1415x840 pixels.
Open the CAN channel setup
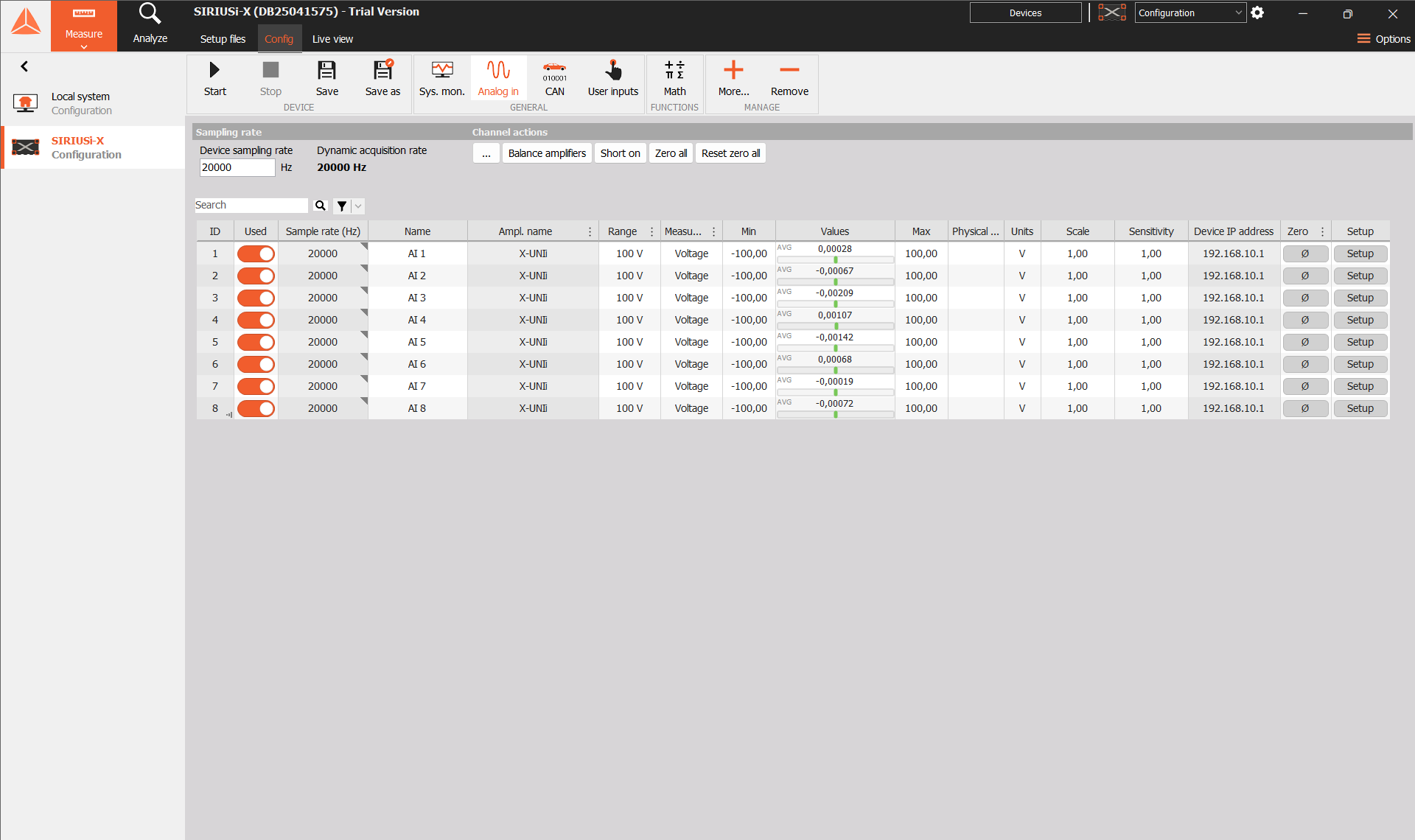click(x=554, y=71)
